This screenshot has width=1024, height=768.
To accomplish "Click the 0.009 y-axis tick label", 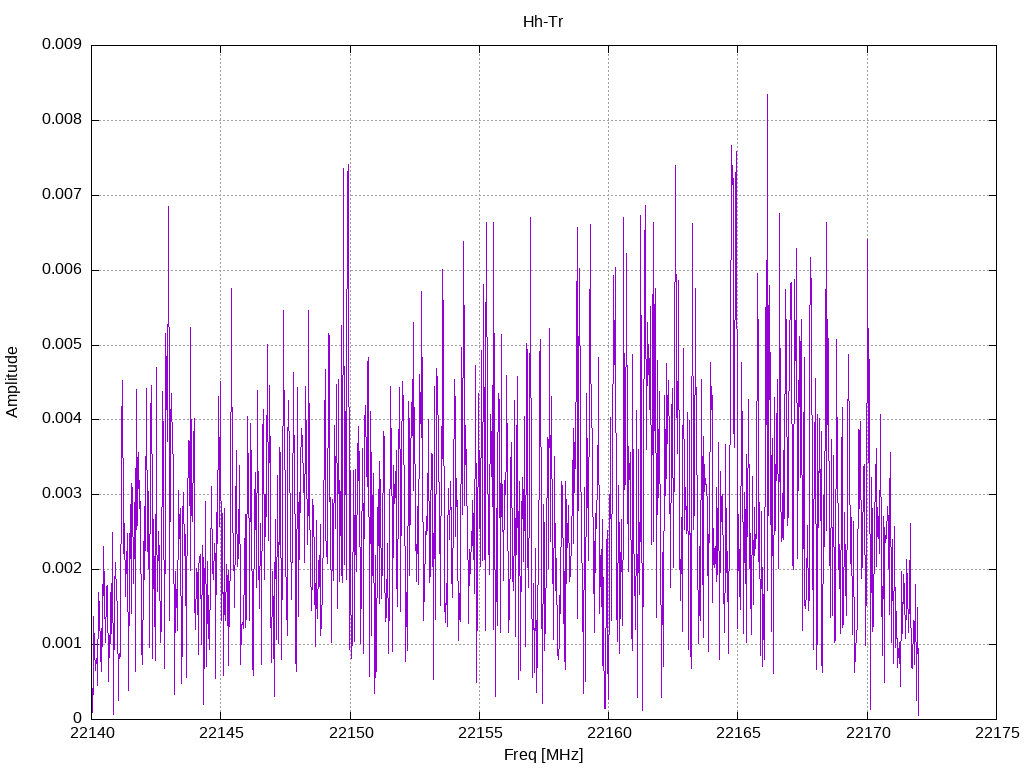I will pos(62,44).
